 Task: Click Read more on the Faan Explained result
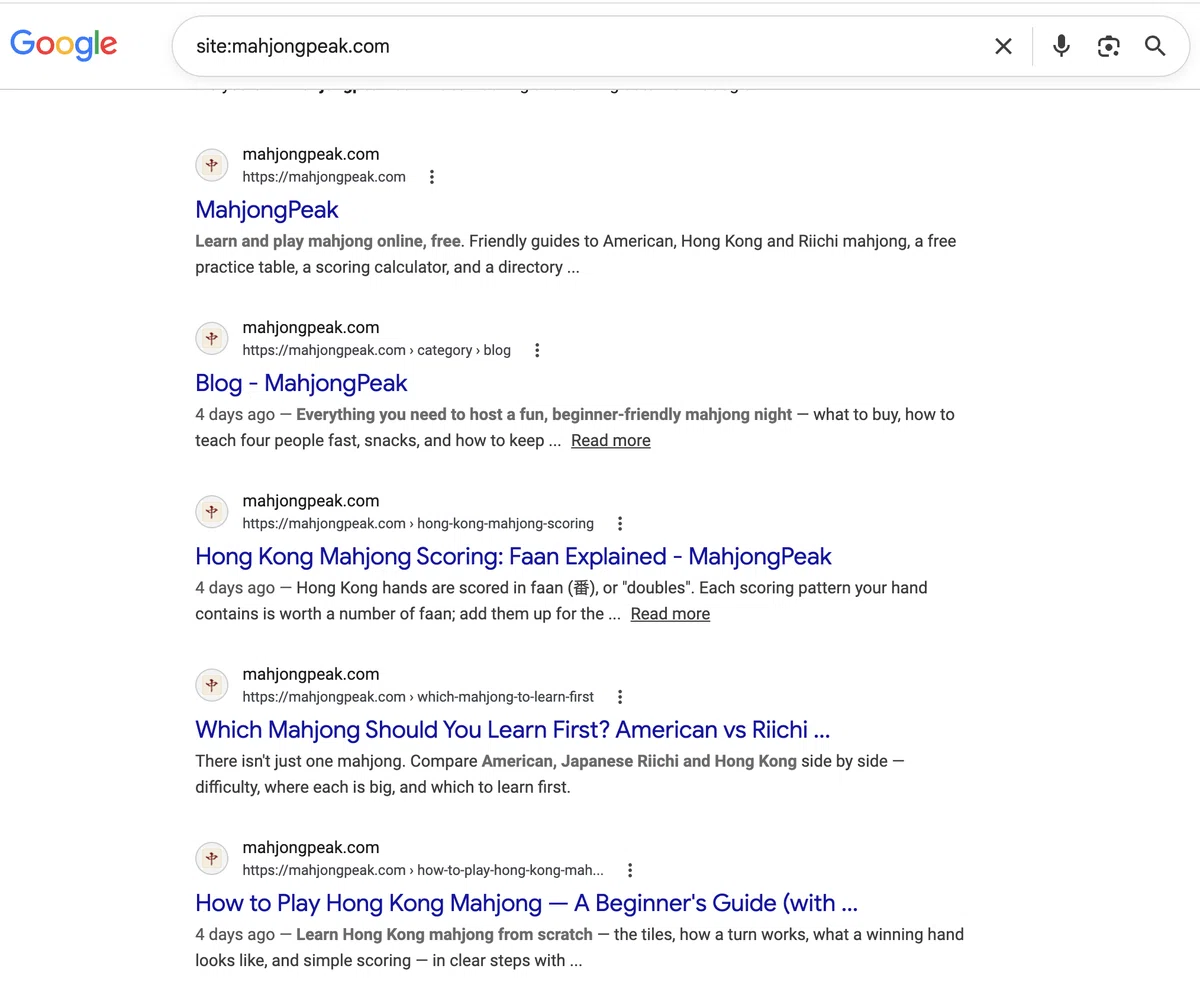[x=670, y=614]
